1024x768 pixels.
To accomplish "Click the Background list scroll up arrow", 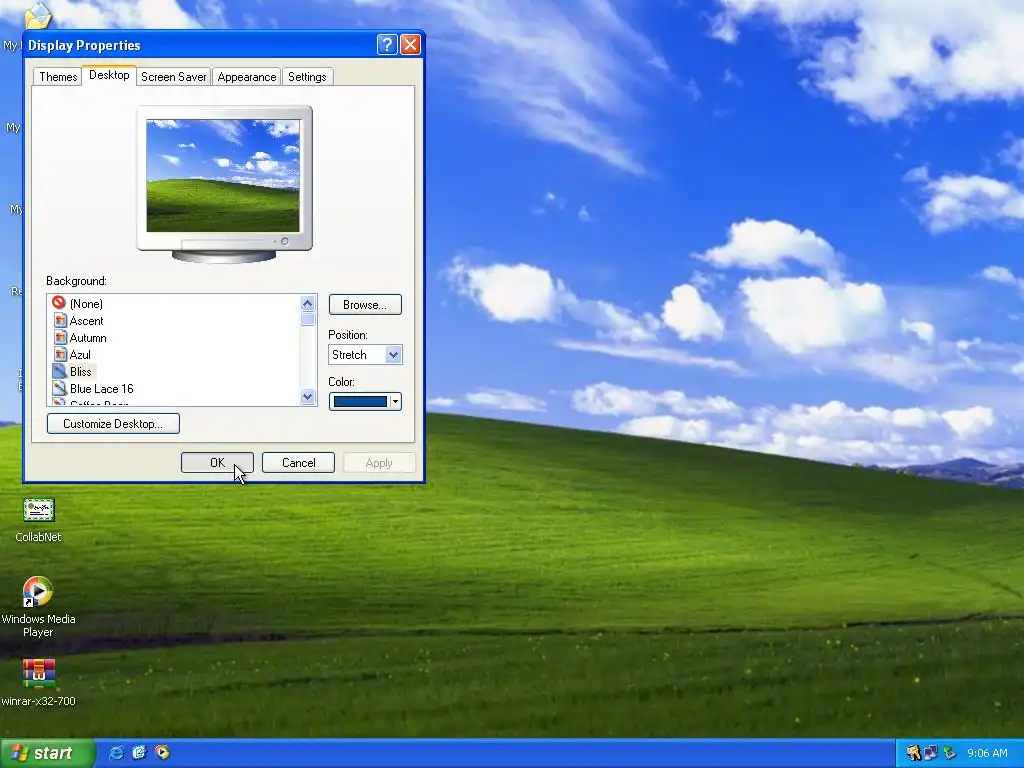I will pyautogui.click(x=308, y=303).
